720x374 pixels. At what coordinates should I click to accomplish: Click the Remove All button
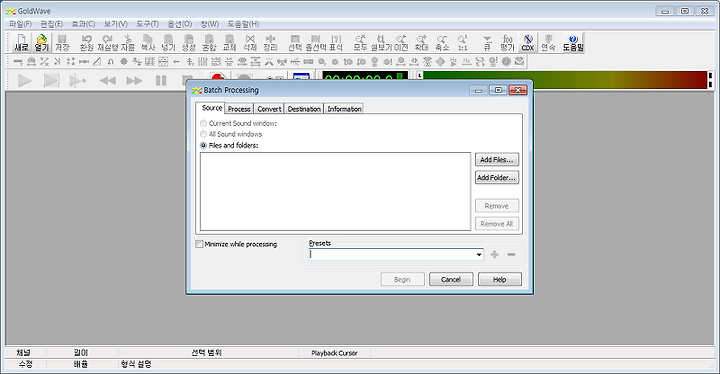pos(497,224)
